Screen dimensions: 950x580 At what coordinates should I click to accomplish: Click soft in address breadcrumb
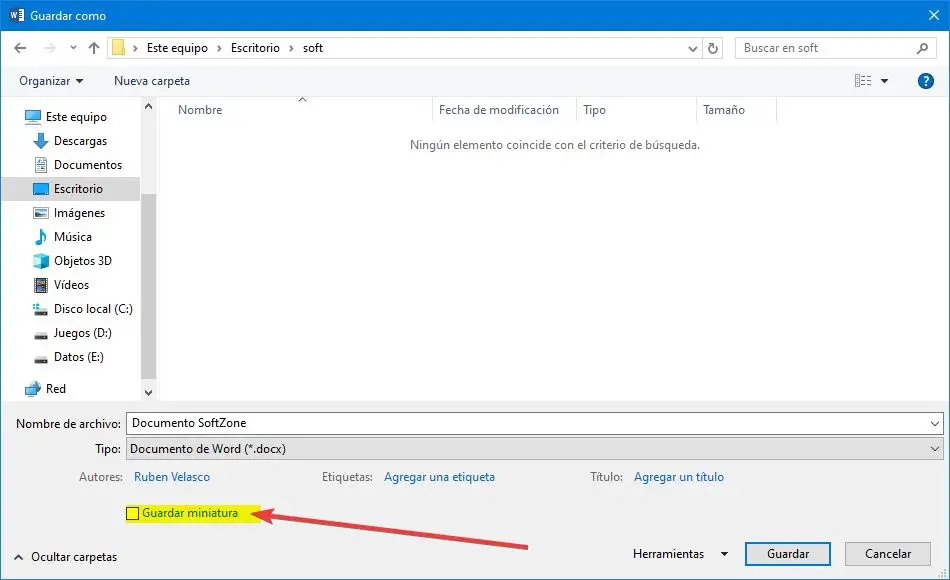(x=313, y=48)
